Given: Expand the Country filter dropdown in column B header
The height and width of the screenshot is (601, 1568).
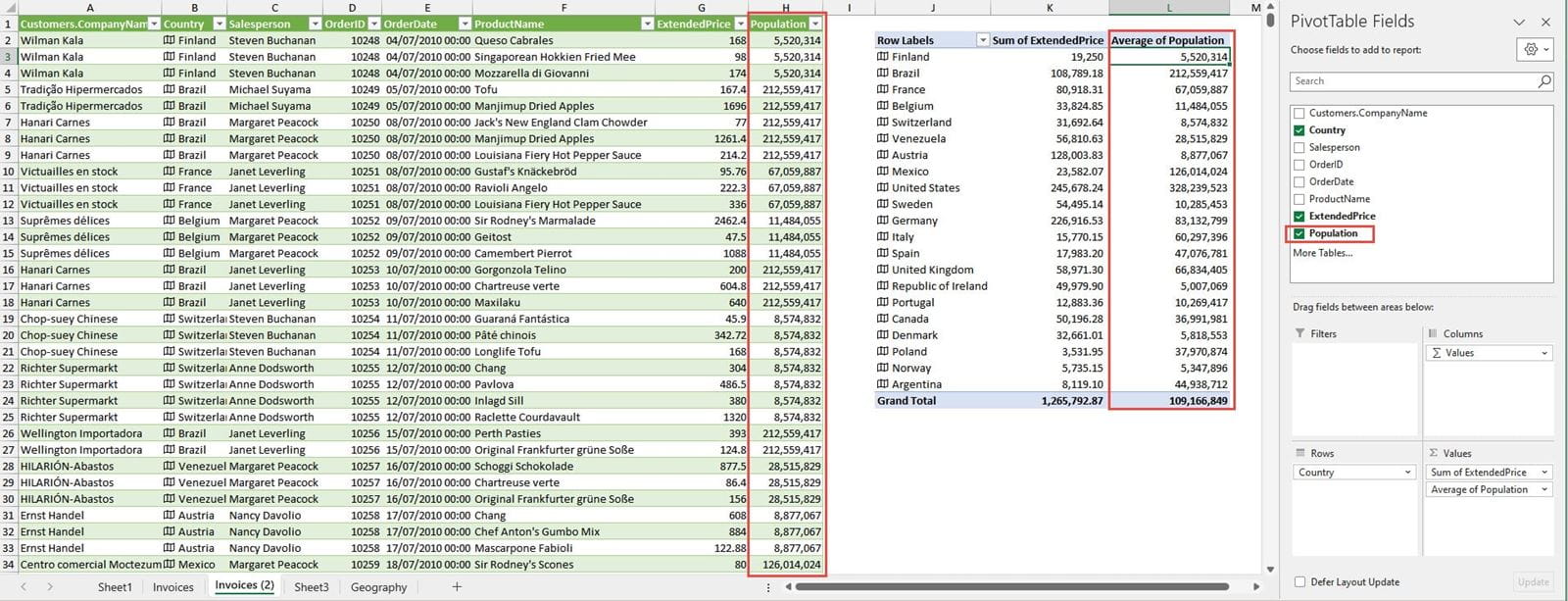Looking at the screenshot, I should [x=220, y=24].
